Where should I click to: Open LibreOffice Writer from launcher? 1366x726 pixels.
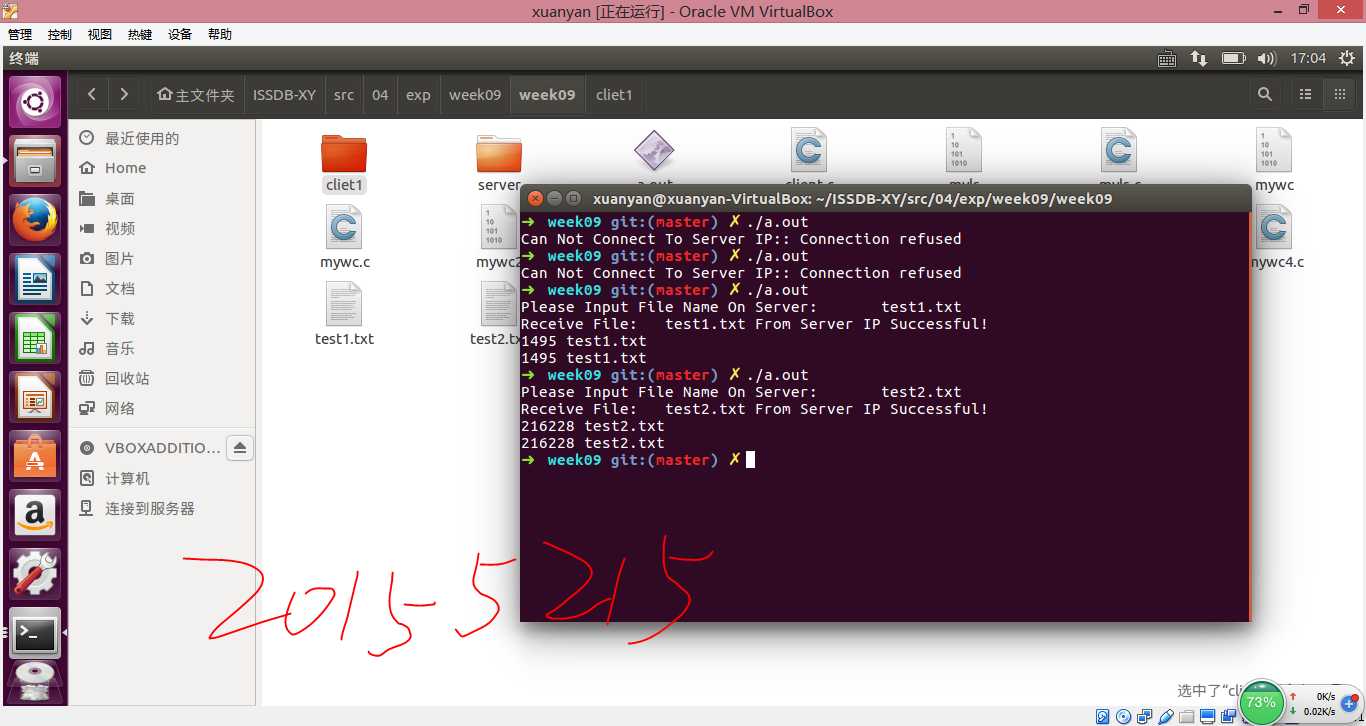35,279
